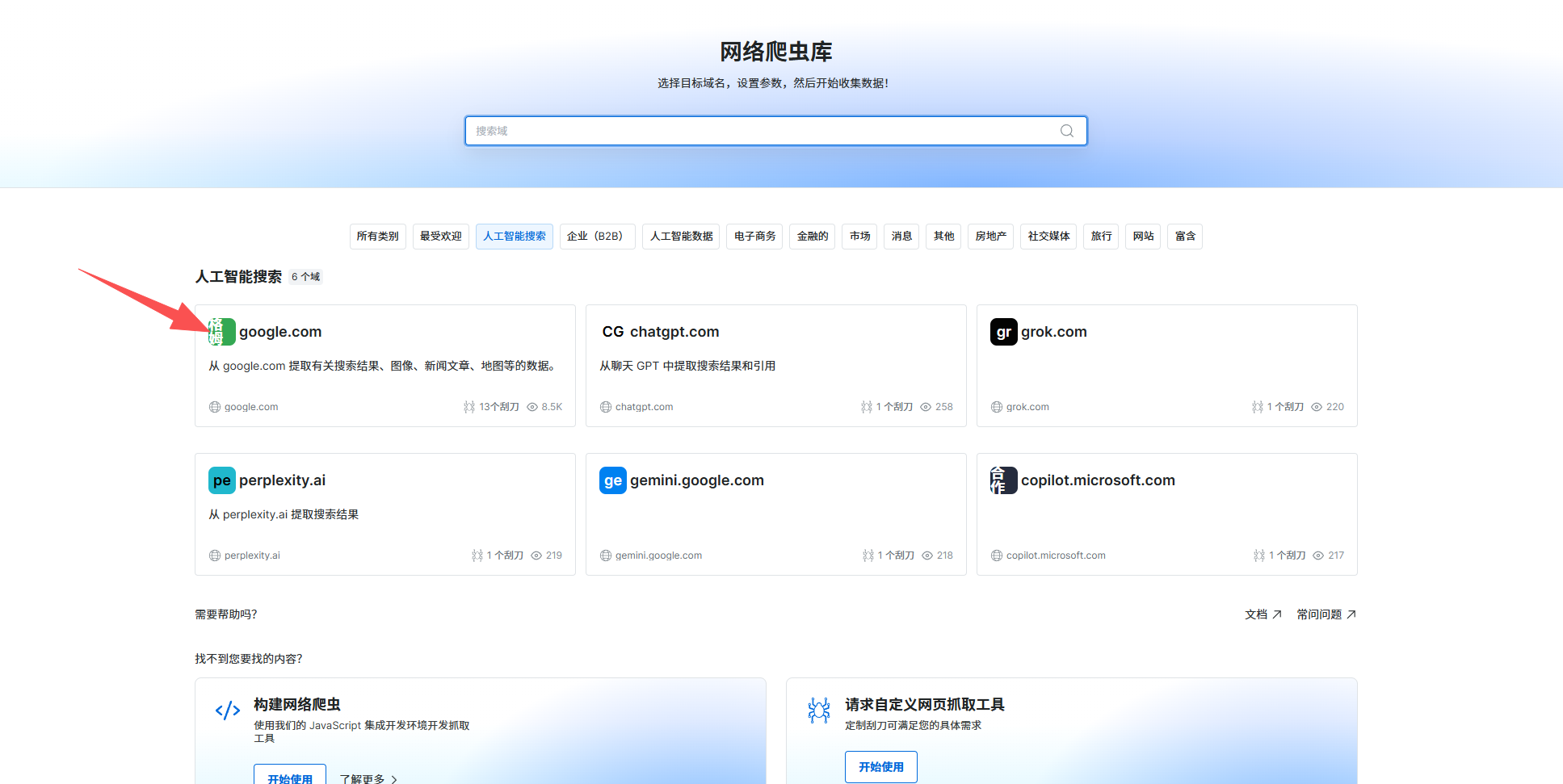Click the gr icon on grok.com card
This screenshot has width=1563, height=784.
point(1003,332)
